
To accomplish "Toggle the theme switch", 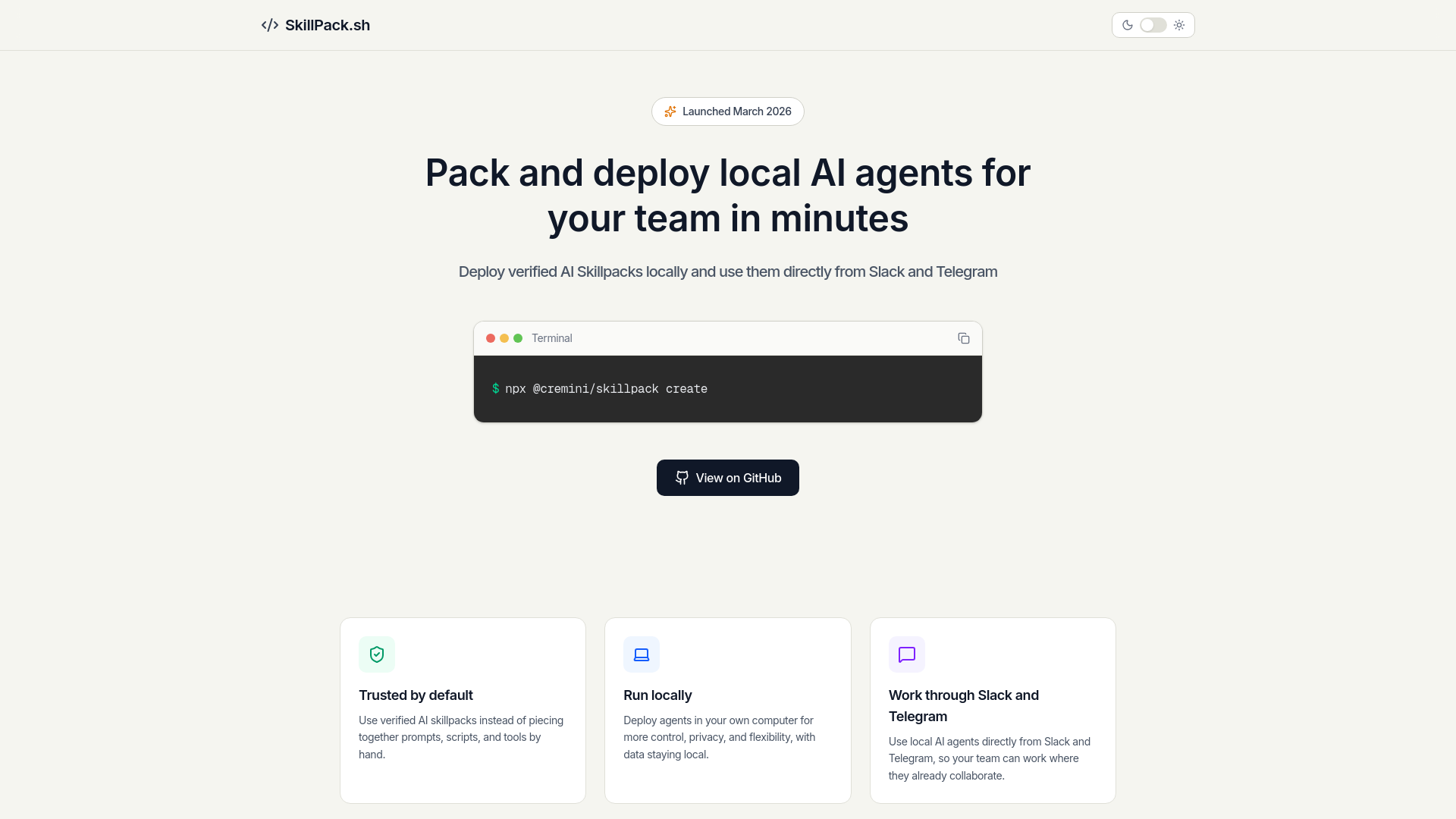I will point(1153,25).
